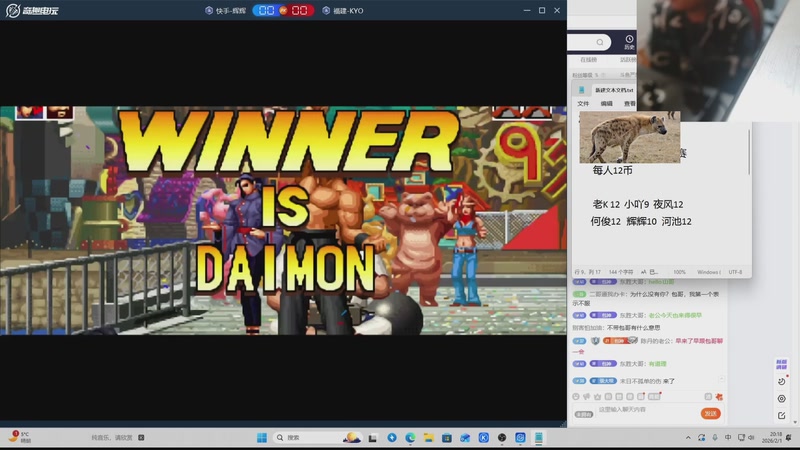Click the chat message 不带包哥有什么意思

pyautogui.click(x=633, y=328)
